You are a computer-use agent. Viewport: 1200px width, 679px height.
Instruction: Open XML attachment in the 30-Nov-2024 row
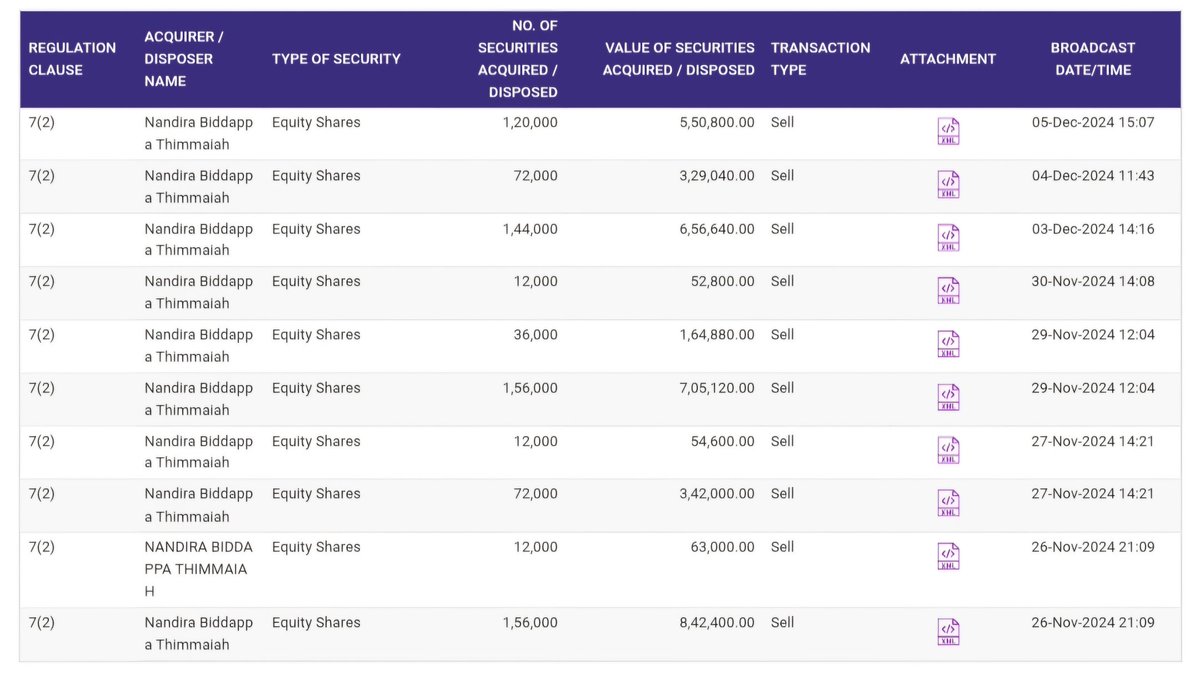point(948,291)
